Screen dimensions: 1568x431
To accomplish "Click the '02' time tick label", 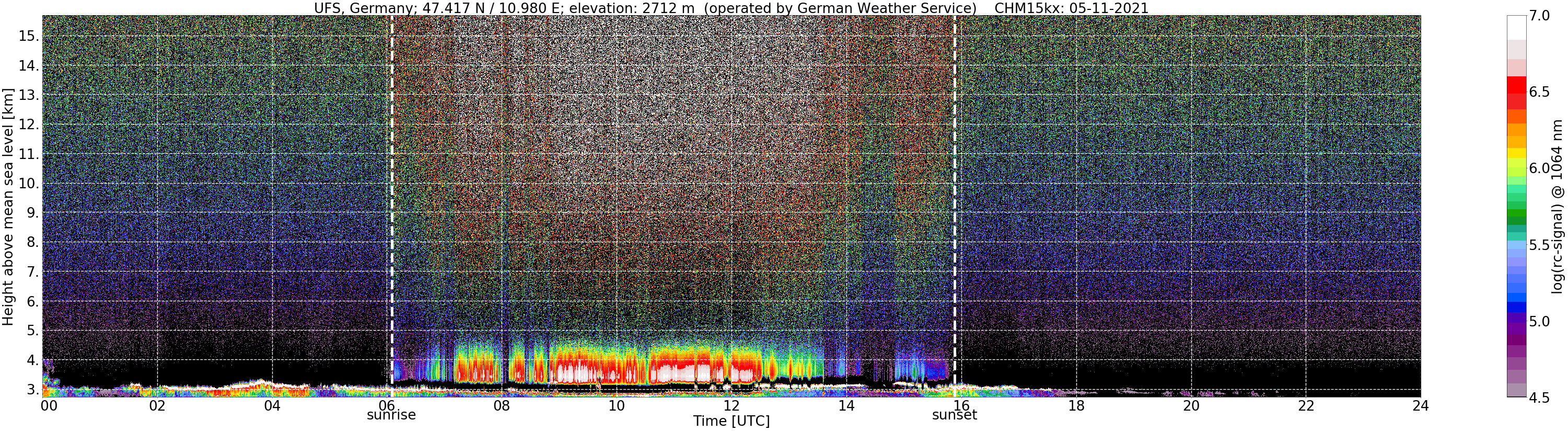I will click(158, 405).
